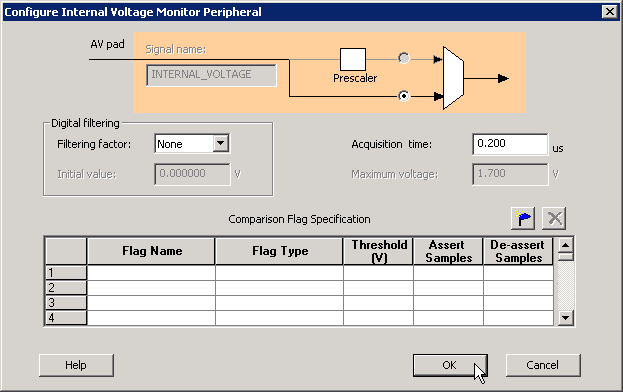Click the AV pad label
Viewport: 623px width, 392px height.
107,44
